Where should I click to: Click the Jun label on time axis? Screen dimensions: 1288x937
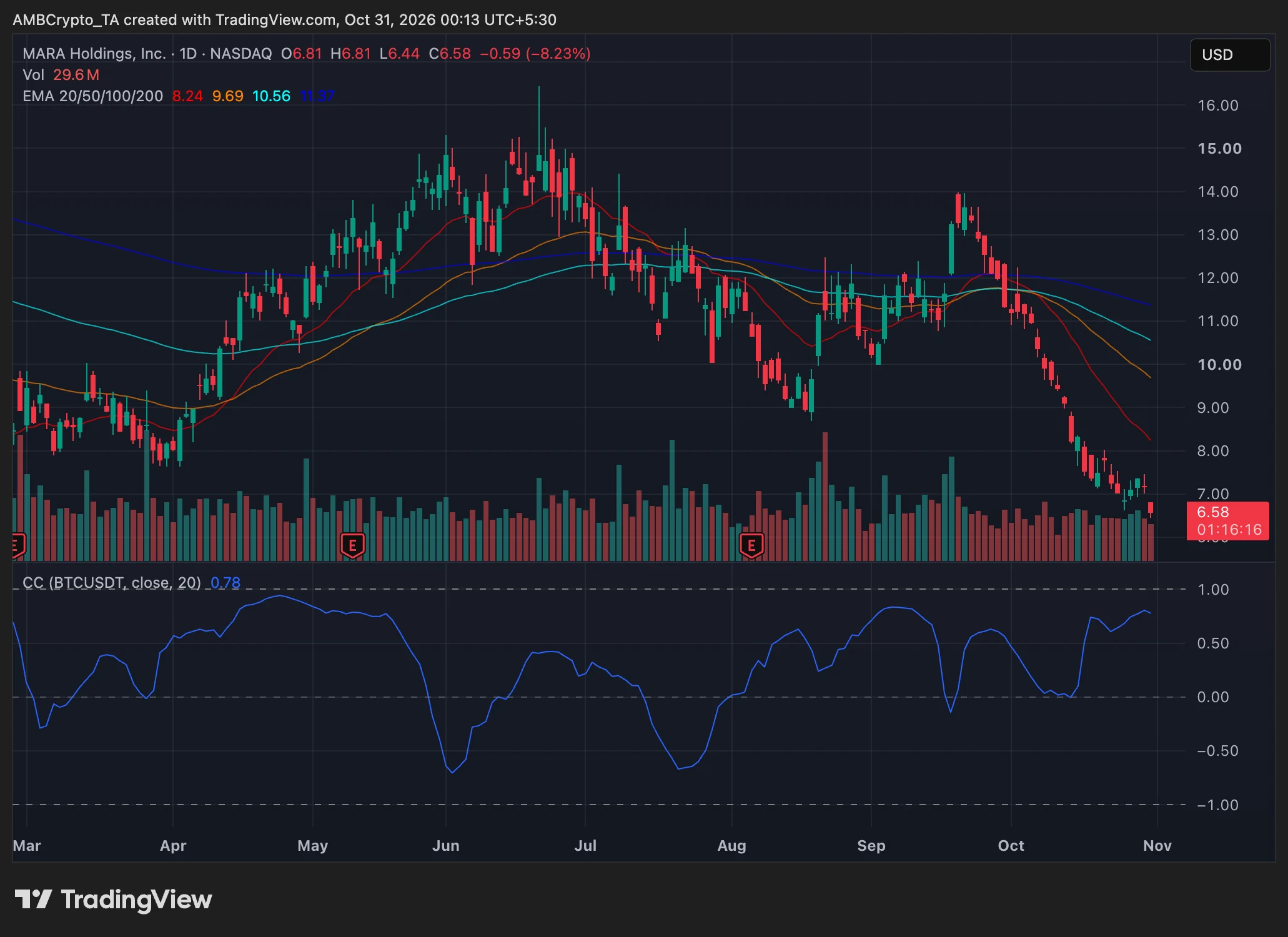[446, 846]
